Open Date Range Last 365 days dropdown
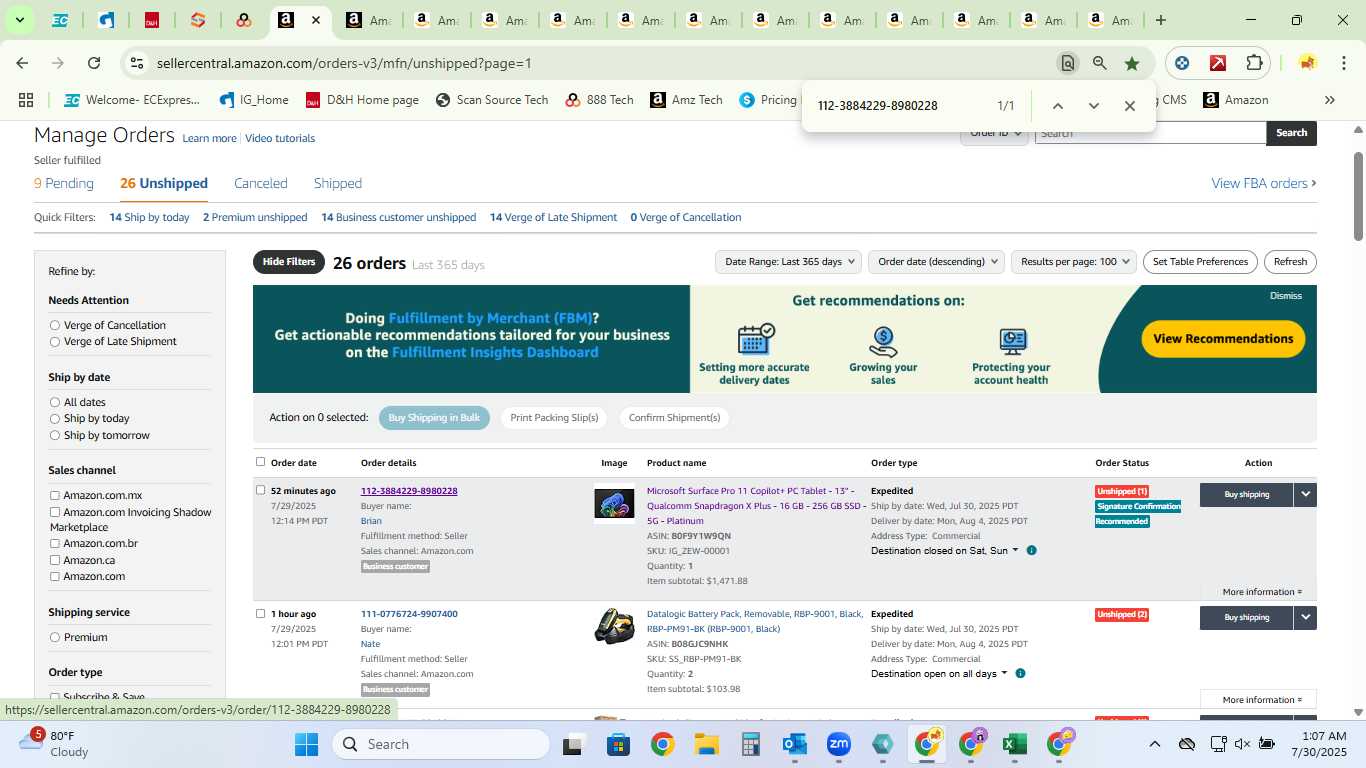The image size is (1366, 768). pos(788,262)
